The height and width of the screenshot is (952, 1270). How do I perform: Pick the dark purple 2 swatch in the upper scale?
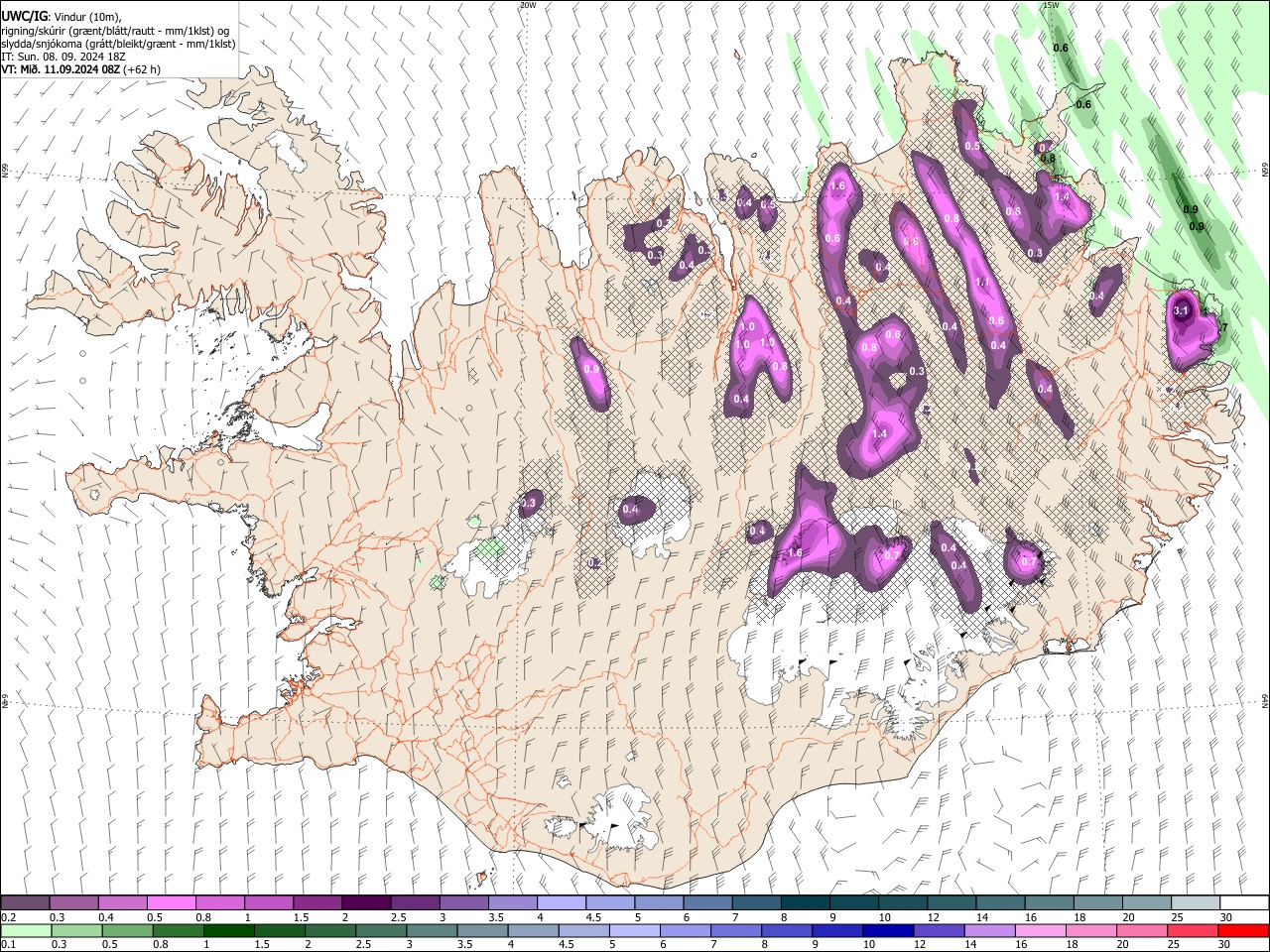click(366, 902)
